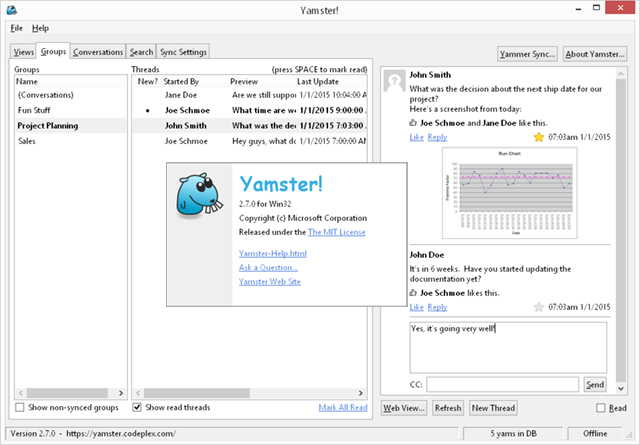Viewport: 640px width, 445px height.
Task: Click John Smith's avatar placeholder picture
Action: [394, 80]
